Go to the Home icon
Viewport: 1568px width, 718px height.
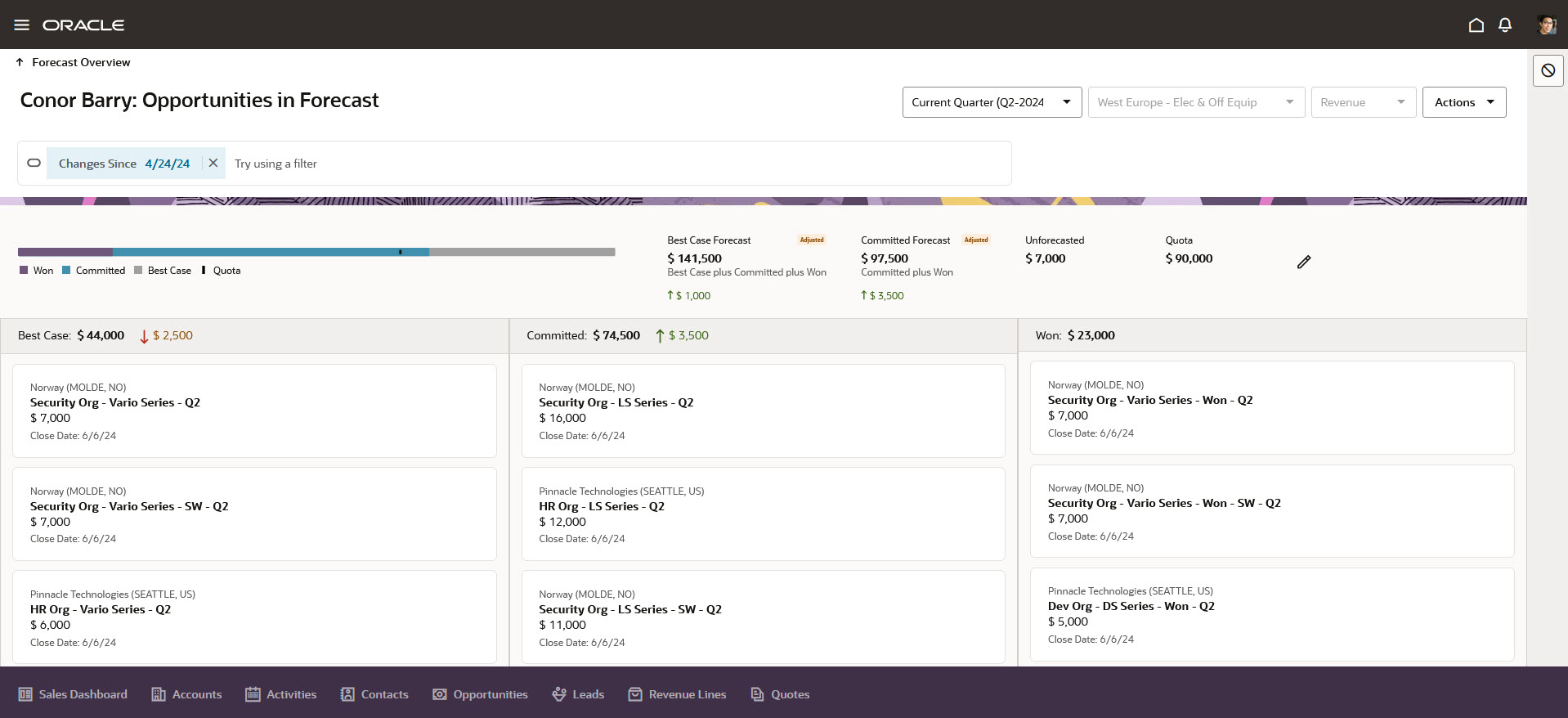tap(1476, 25)
